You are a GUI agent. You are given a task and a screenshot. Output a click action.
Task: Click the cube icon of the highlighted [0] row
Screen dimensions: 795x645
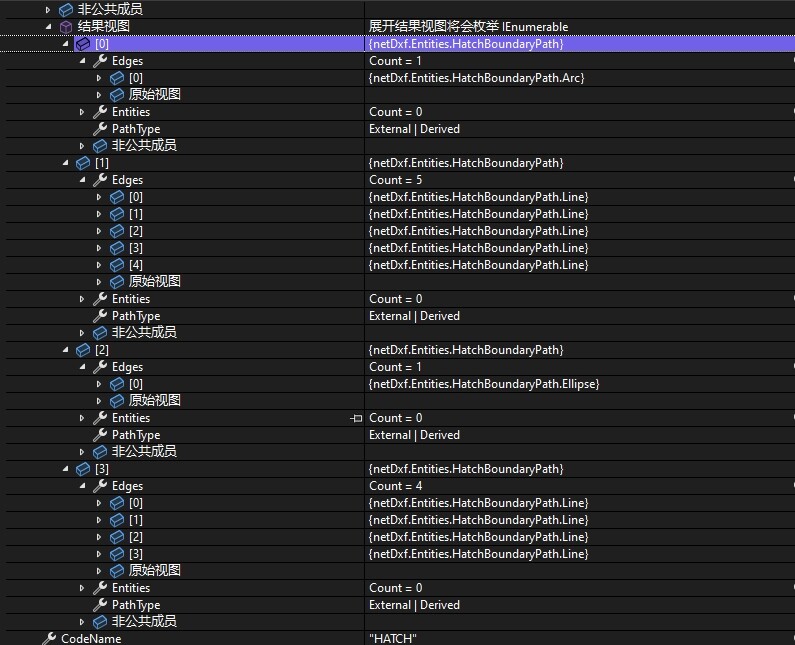pyautogui.click(x=83, y=44)
